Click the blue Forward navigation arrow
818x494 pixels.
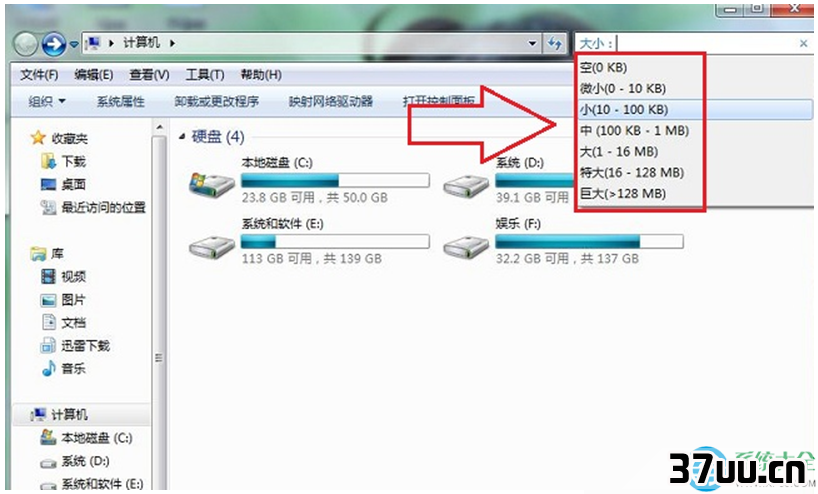(54, 44)
